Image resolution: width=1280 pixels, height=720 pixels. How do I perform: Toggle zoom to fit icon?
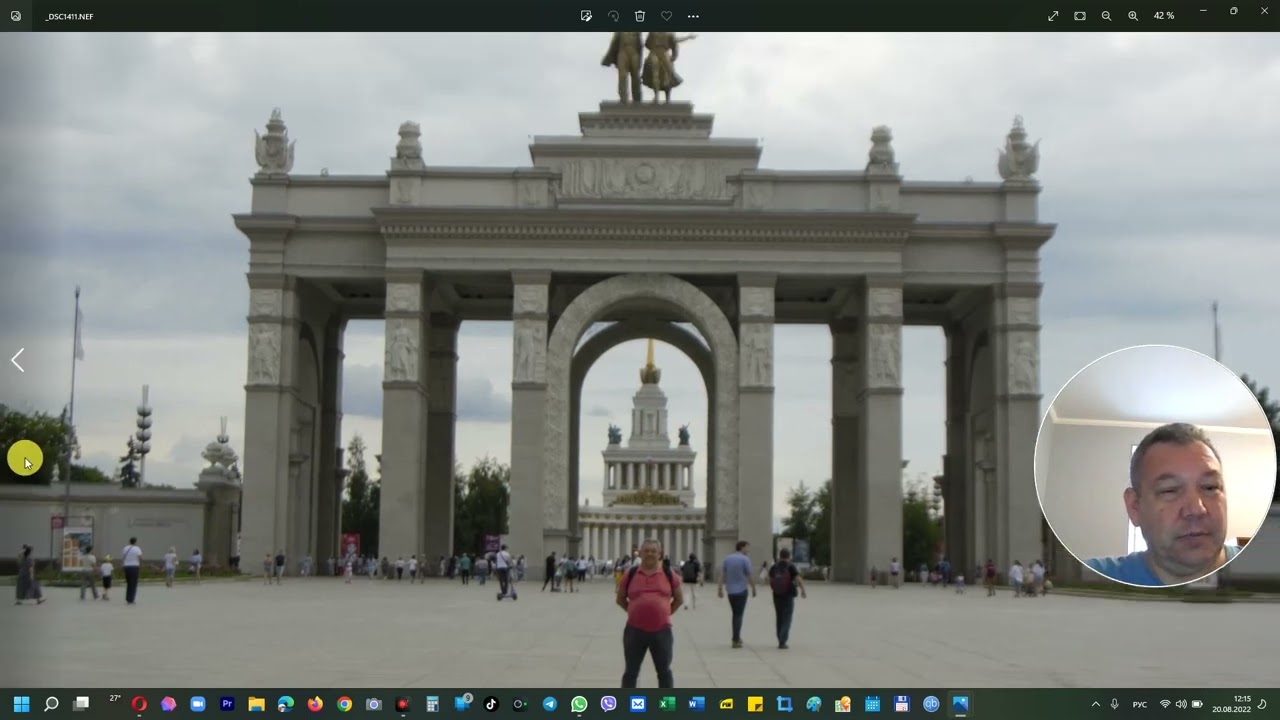[1080, 16]
